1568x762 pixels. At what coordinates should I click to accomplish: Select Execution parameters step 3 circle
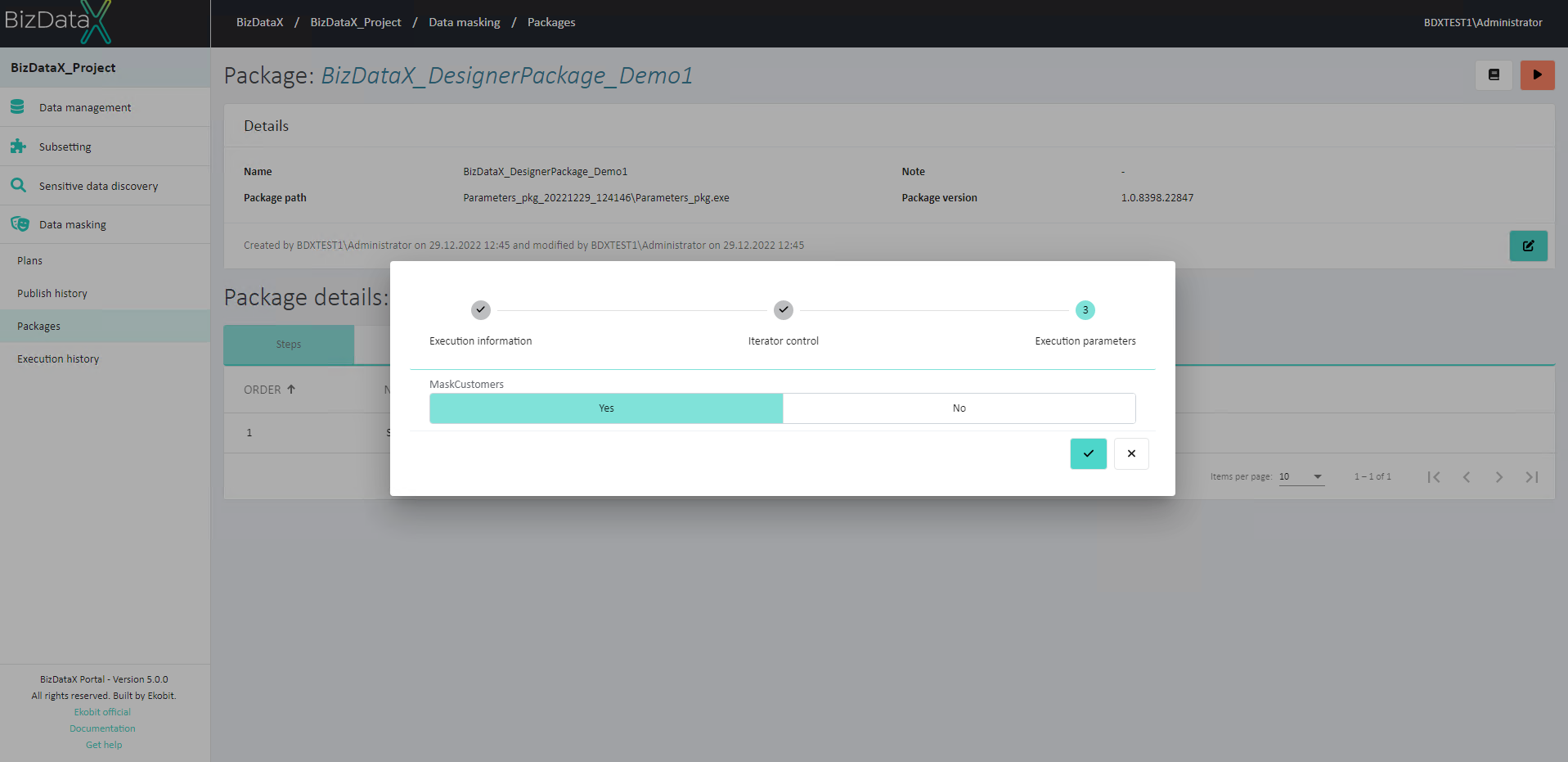[1085, 310]
